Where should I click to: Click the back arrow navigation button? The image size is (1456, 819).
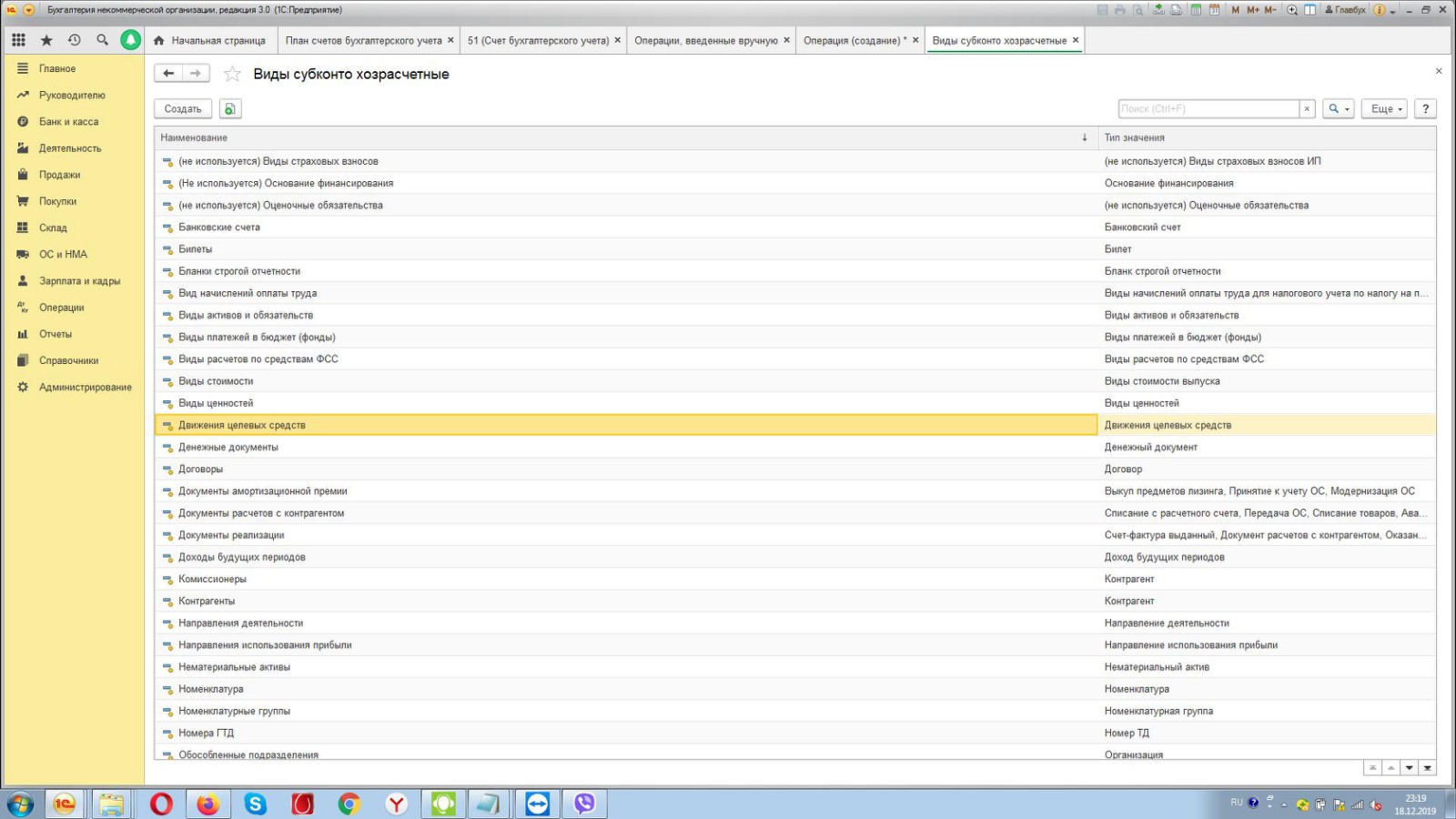click(168, 74)
